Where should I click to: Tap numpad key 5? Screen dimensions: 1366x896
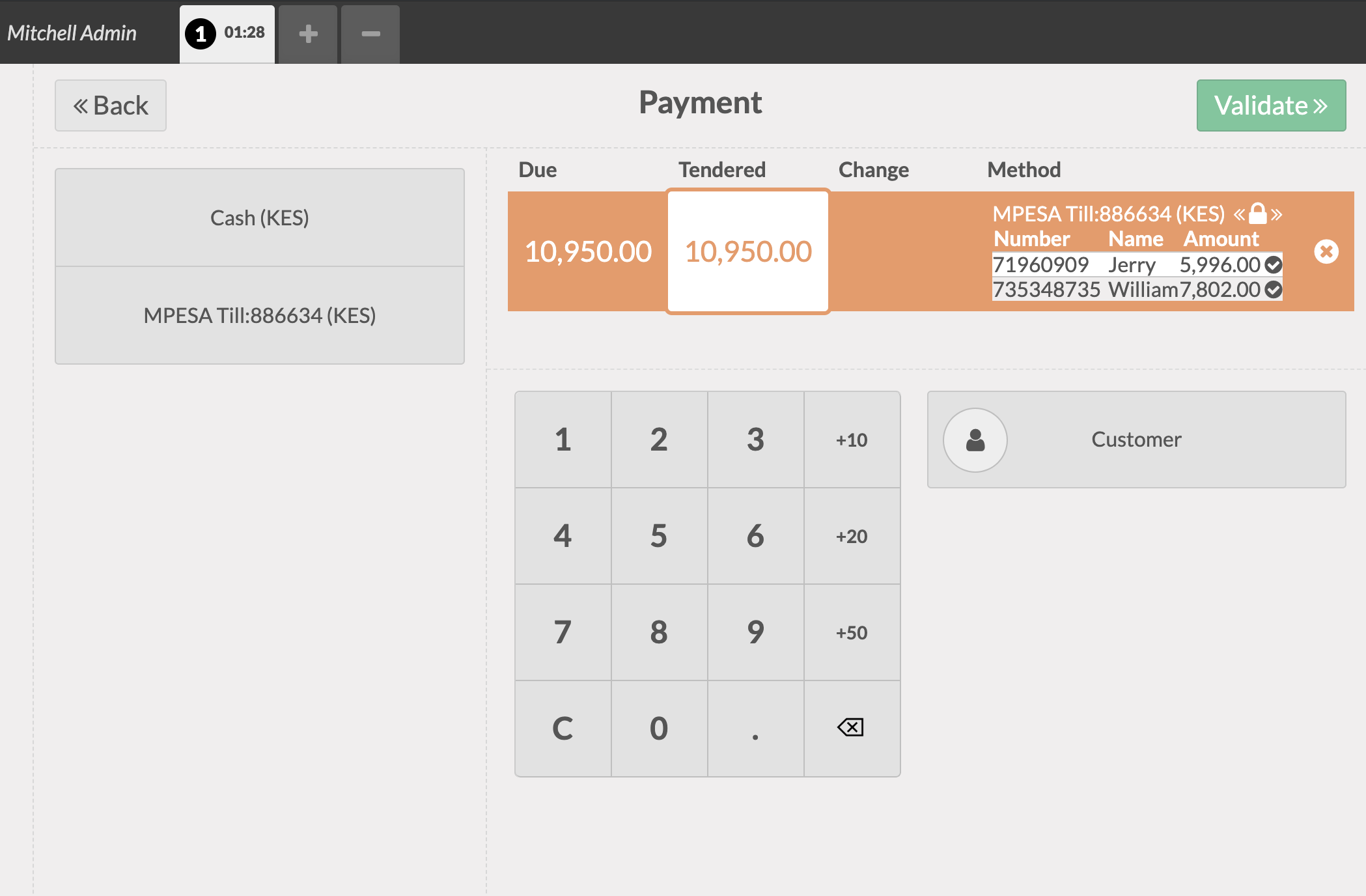point(659,536)
